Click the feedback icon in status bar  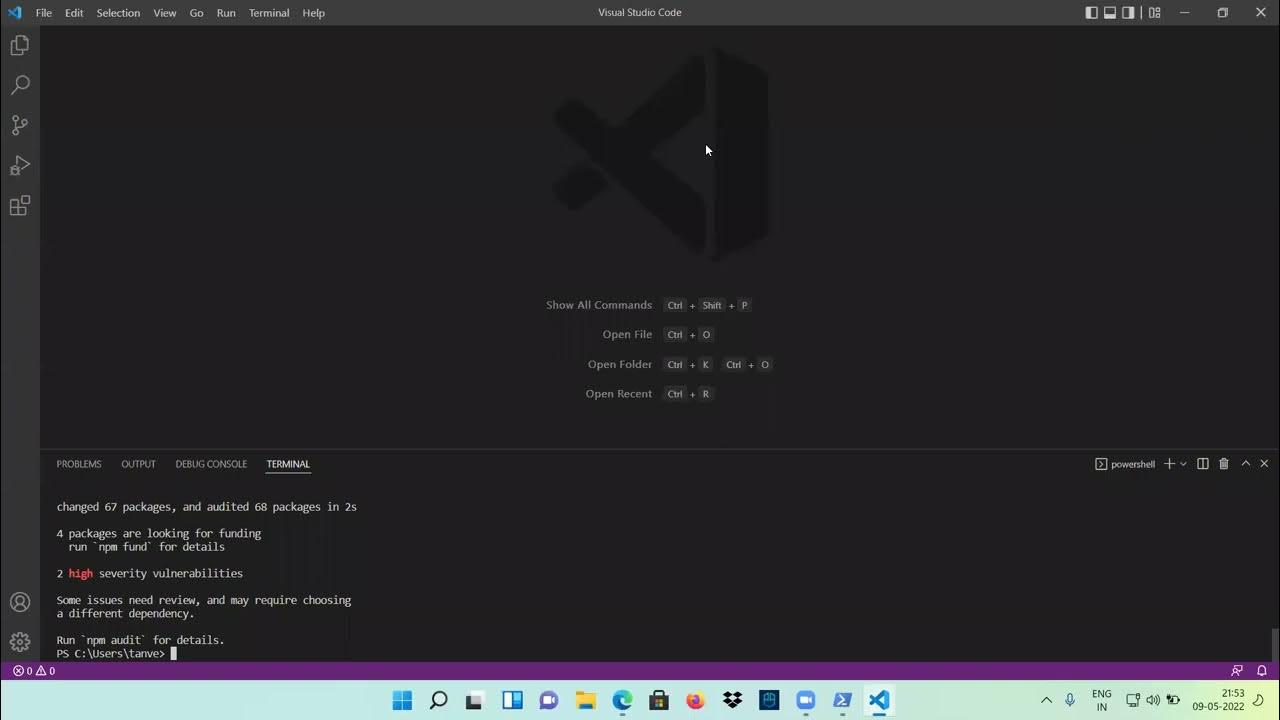[x=1237, y=671]
